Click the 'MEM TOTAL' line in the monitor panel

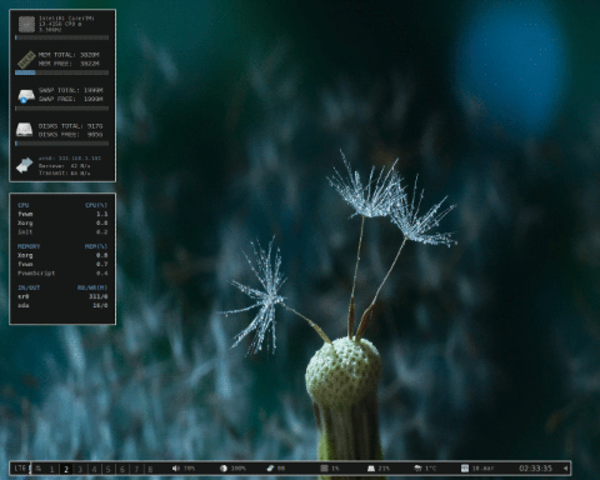point(69,55)
